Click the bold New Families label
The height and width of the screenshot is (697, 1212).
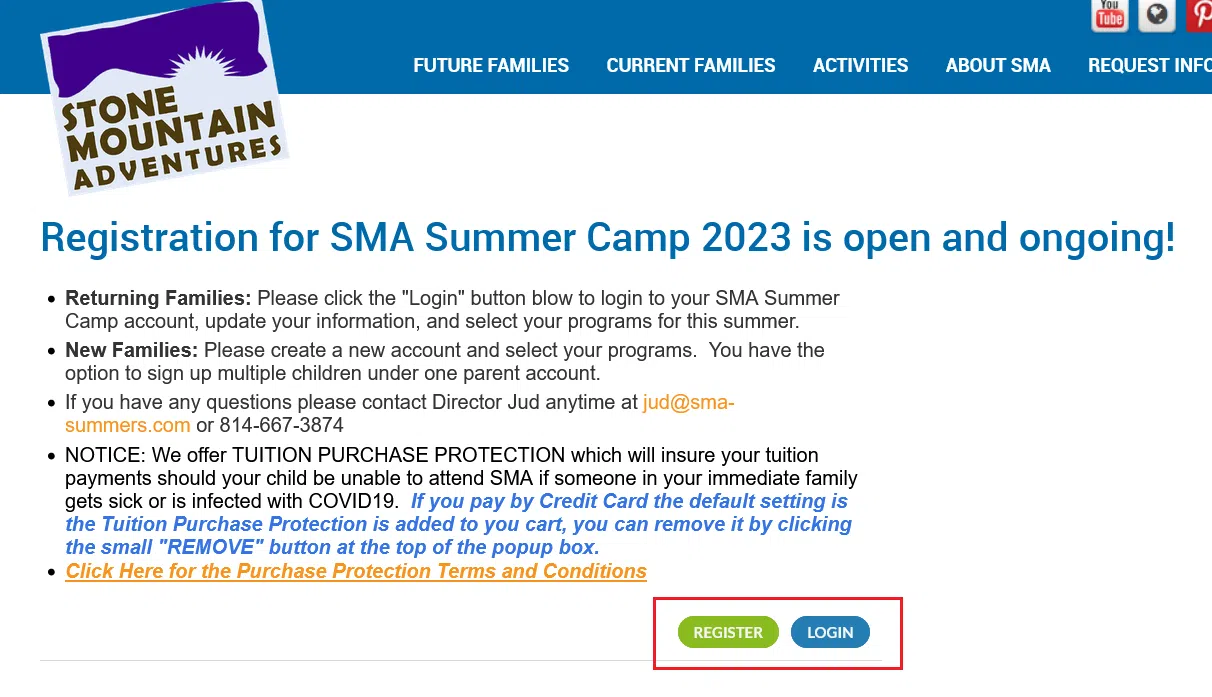[132, 350]
